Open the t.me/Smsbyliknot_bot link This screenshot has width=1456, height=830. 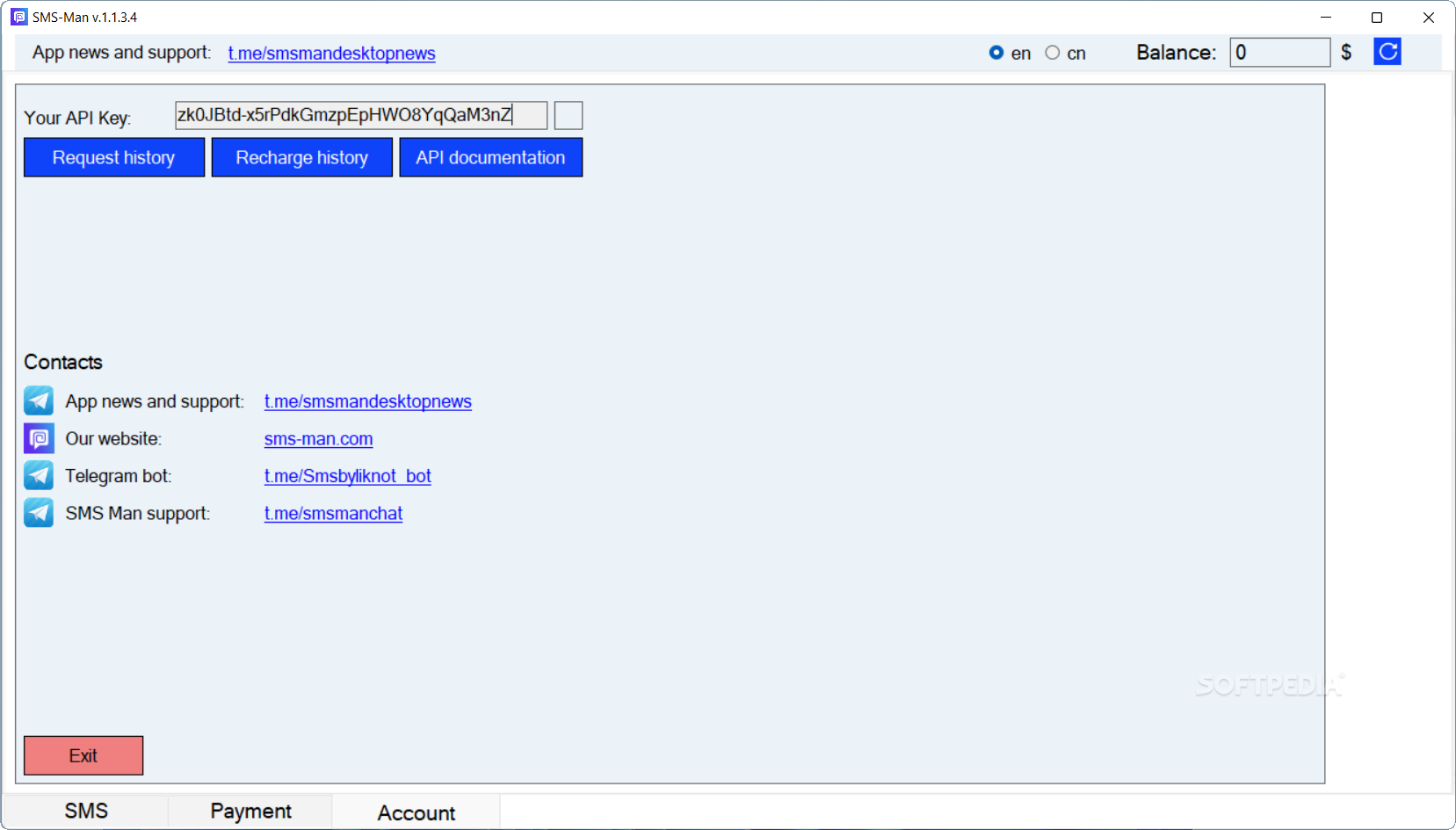tap(348, 476)
